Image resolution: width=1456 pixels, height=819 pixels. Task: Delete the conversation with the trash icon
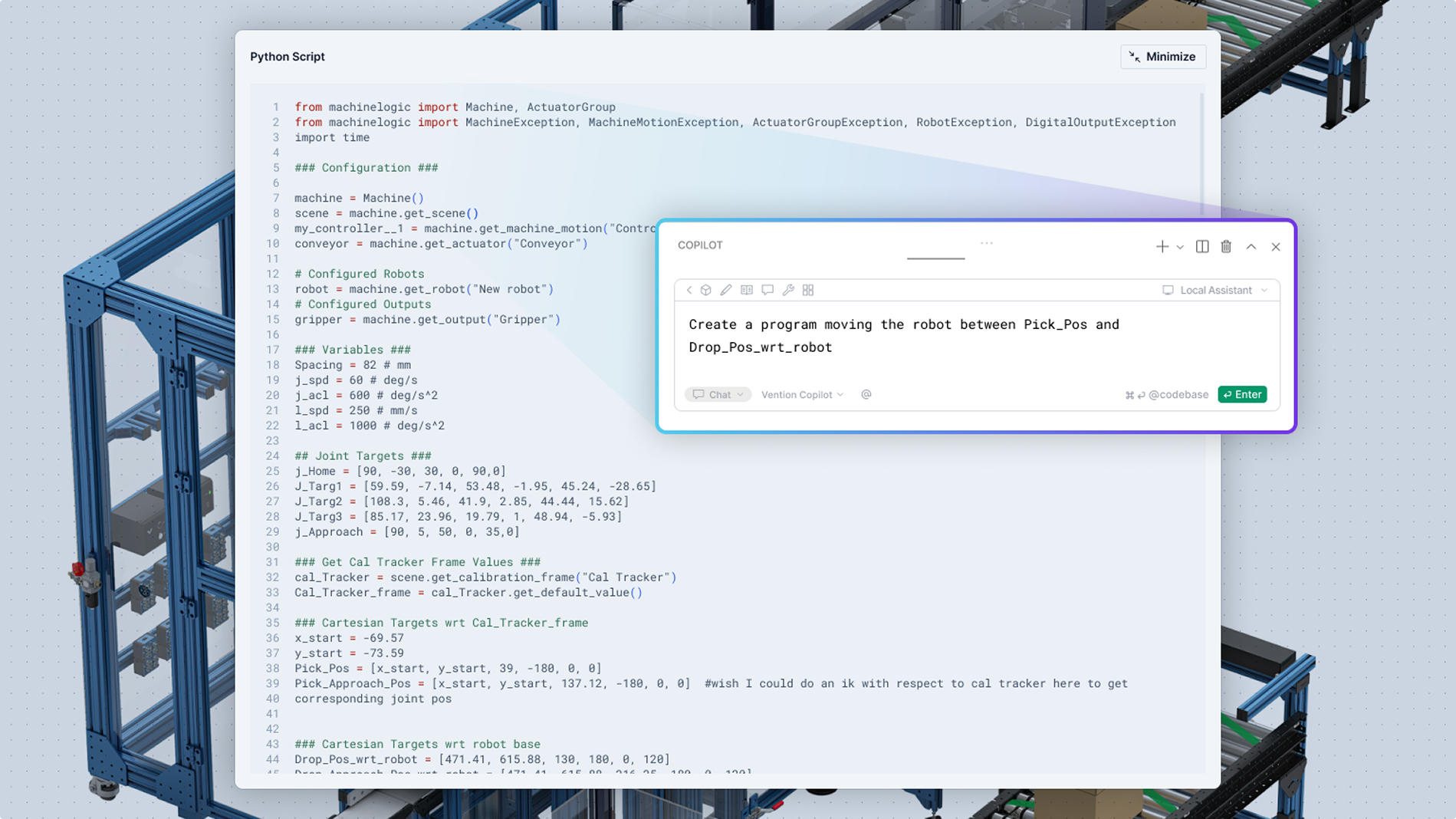(1226, 246)
